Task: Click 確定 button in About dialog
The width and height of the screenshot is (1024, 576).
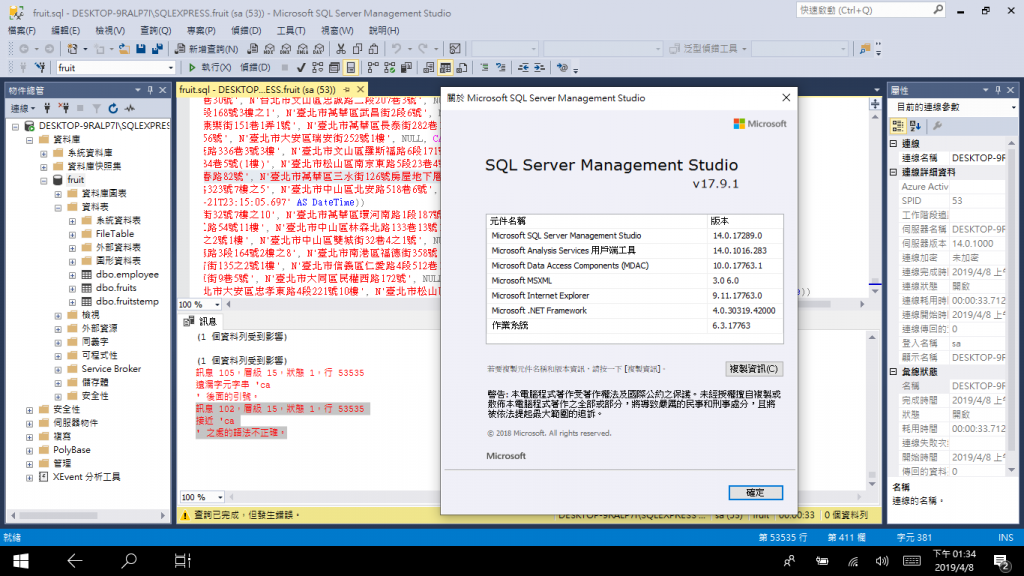Action: (x=755, y=492)
